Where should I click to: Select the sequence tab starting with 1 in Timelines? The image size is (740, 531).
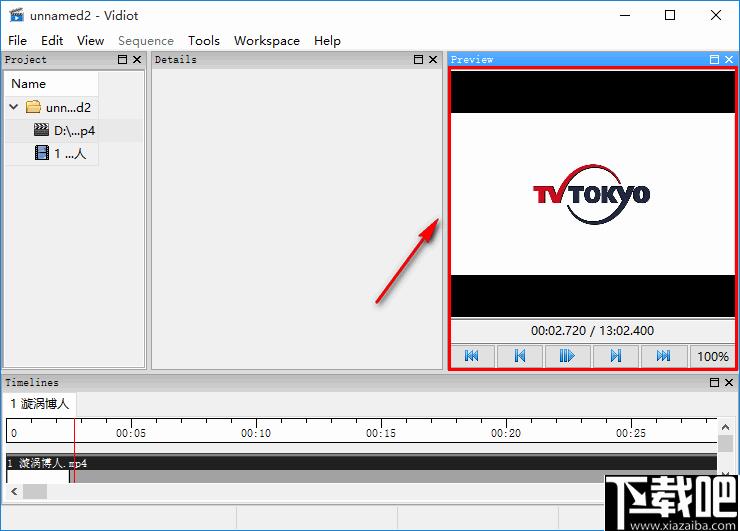pyautogui.click(x=40, y=404)
